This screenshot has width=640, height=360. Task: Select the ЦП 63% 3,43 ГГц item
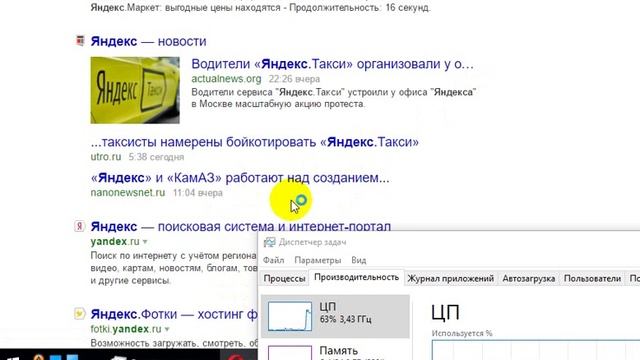335,316
